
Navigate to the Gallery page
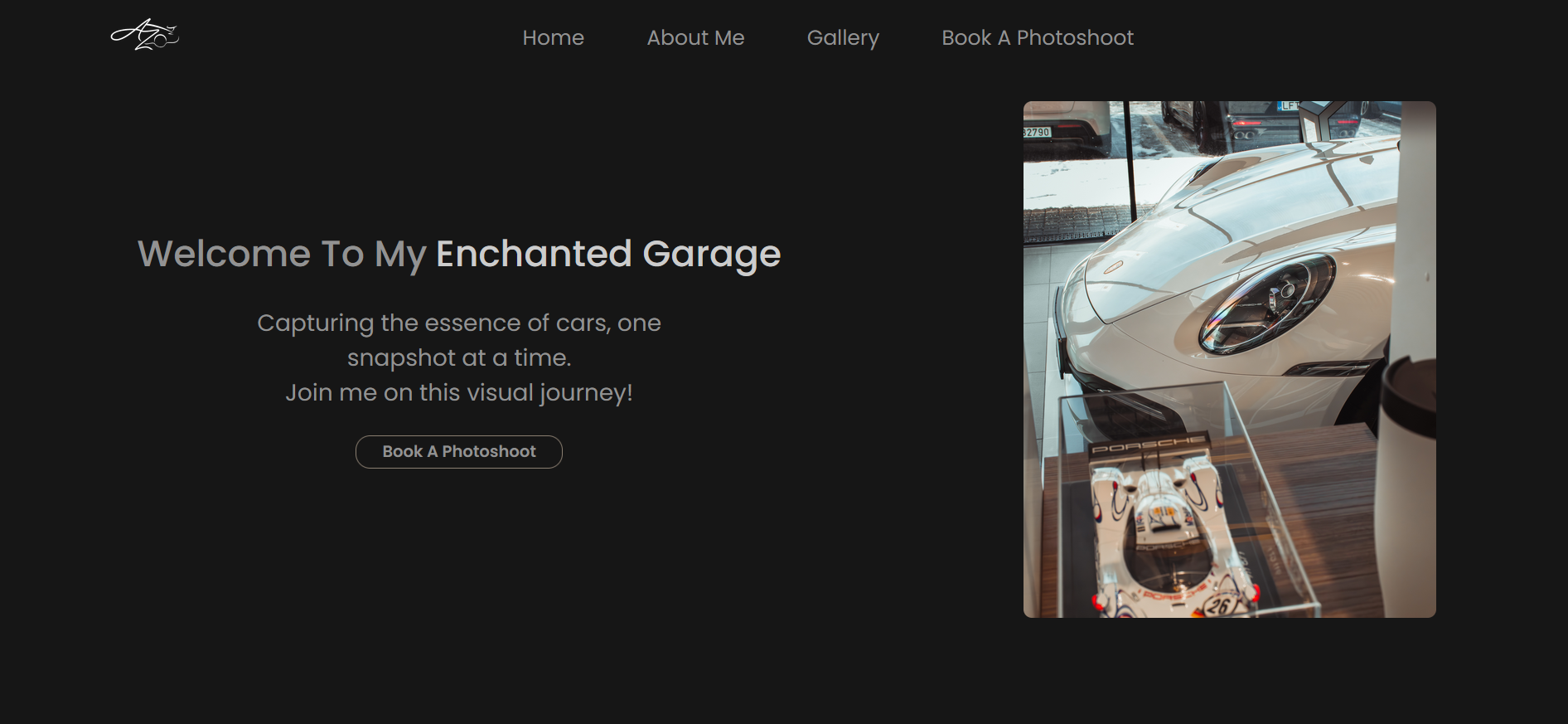coord(843,37)
